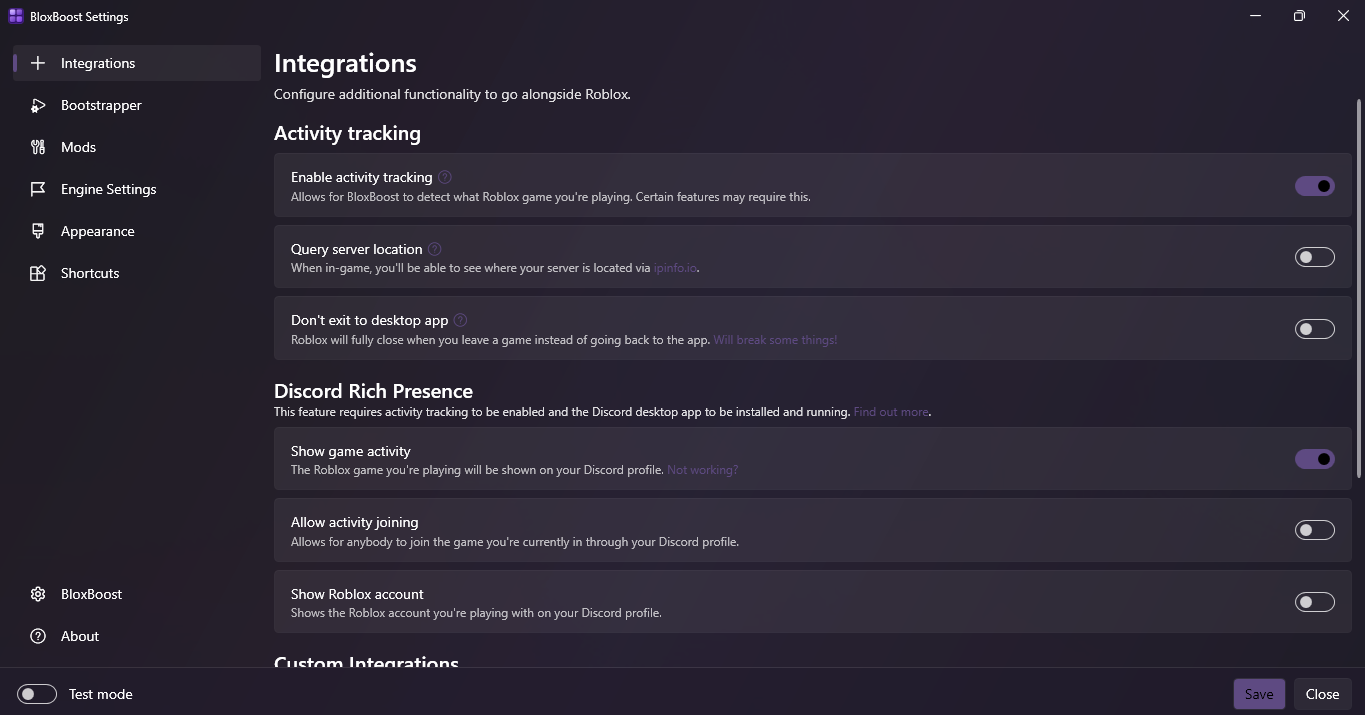Click the Integrations plus icon in sidebar
This screenshot has width=1365, height=715.
pyautogui.click(x=38, y=63)
